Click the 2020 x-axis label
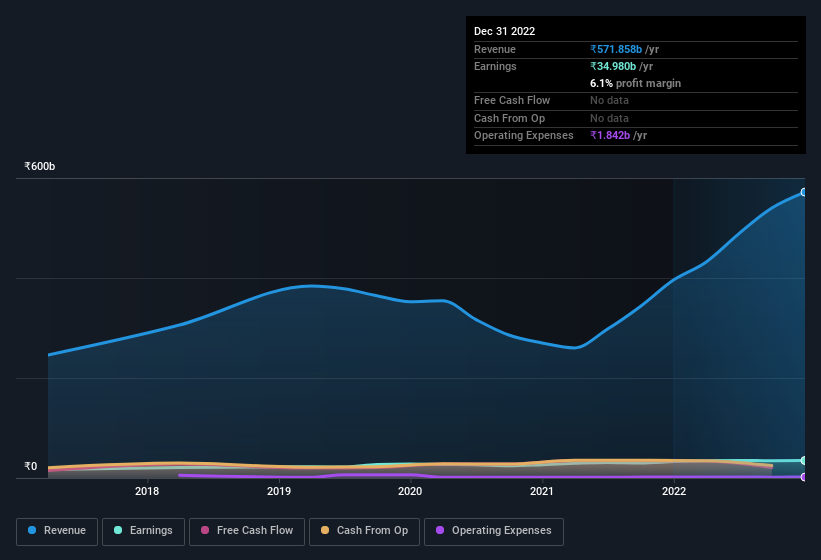This screenshot has width=821, height=560. (410, 491)
